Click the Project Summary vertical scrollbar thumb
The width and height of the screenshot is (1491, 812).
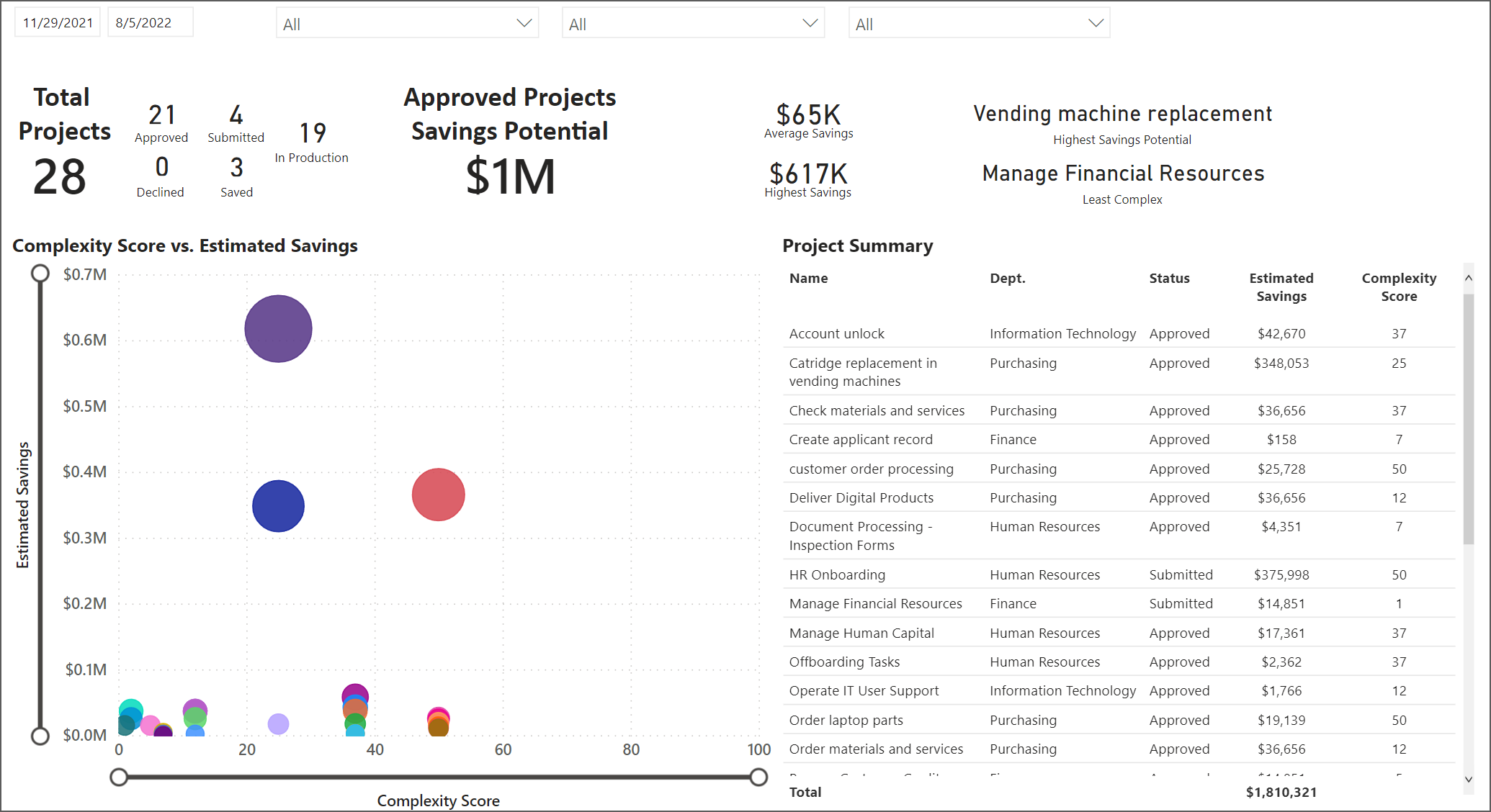(x=1468, y=418)
